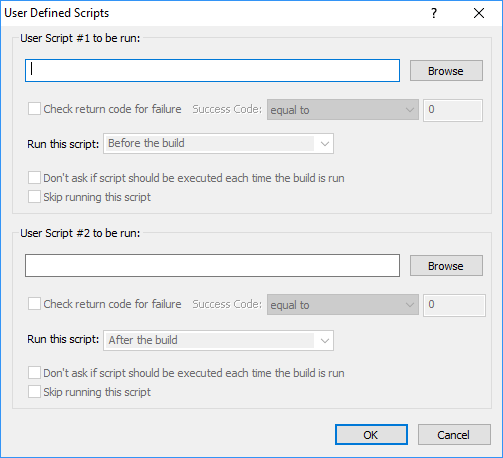Click the Cancel button

454,435
